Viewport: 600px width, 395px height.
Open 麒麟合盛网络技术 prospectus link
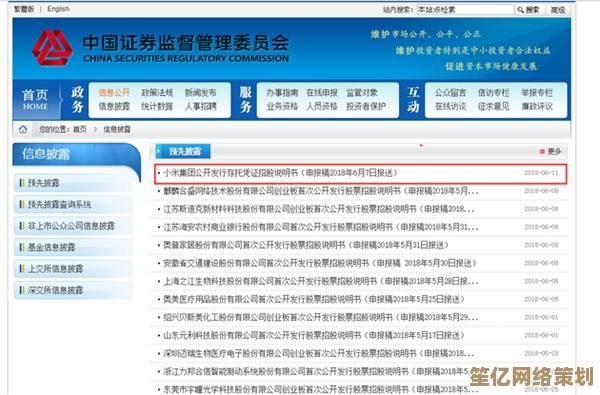[321, 191]
